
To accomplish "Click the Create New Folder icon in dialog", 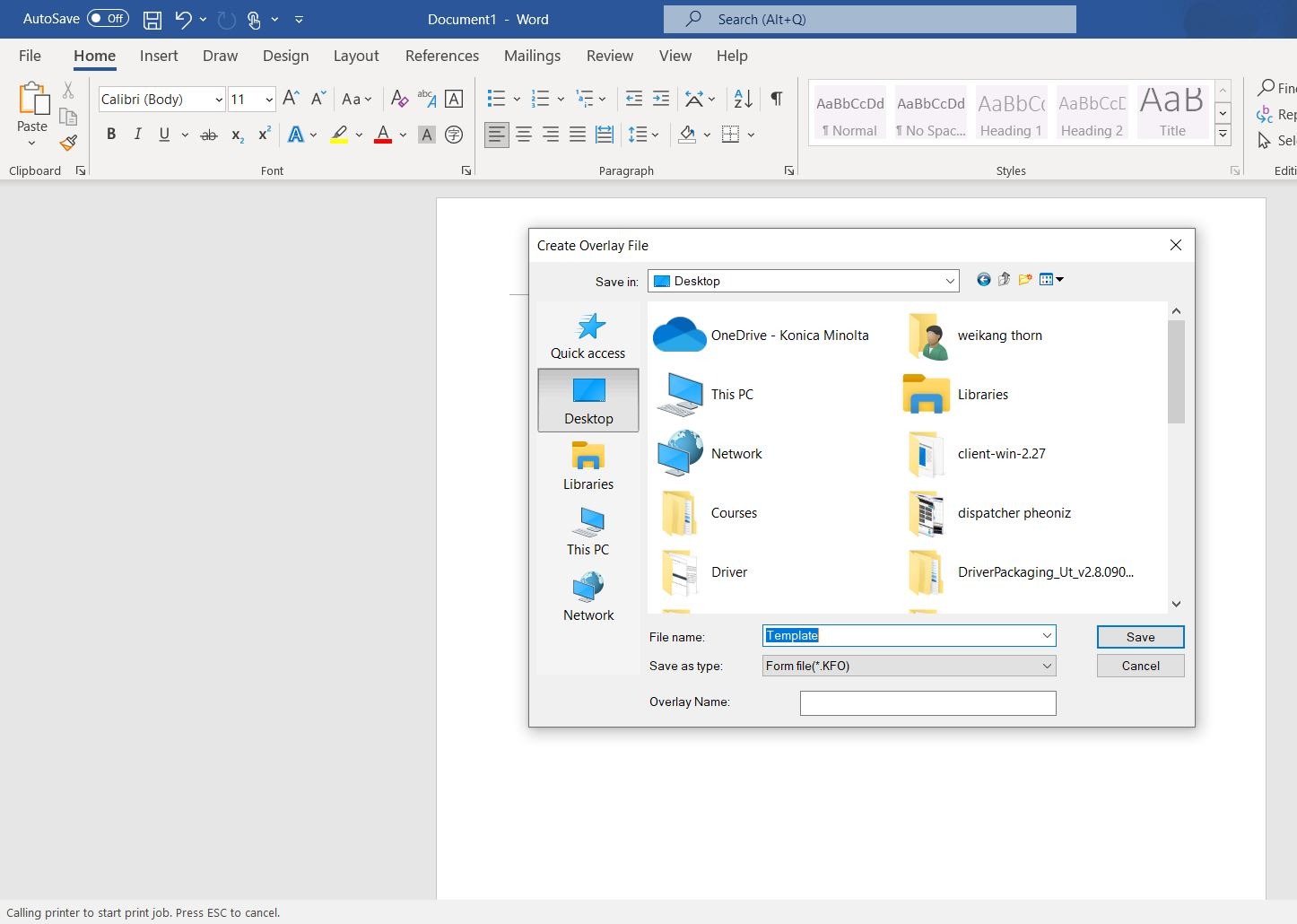I will click(1025, 280).
